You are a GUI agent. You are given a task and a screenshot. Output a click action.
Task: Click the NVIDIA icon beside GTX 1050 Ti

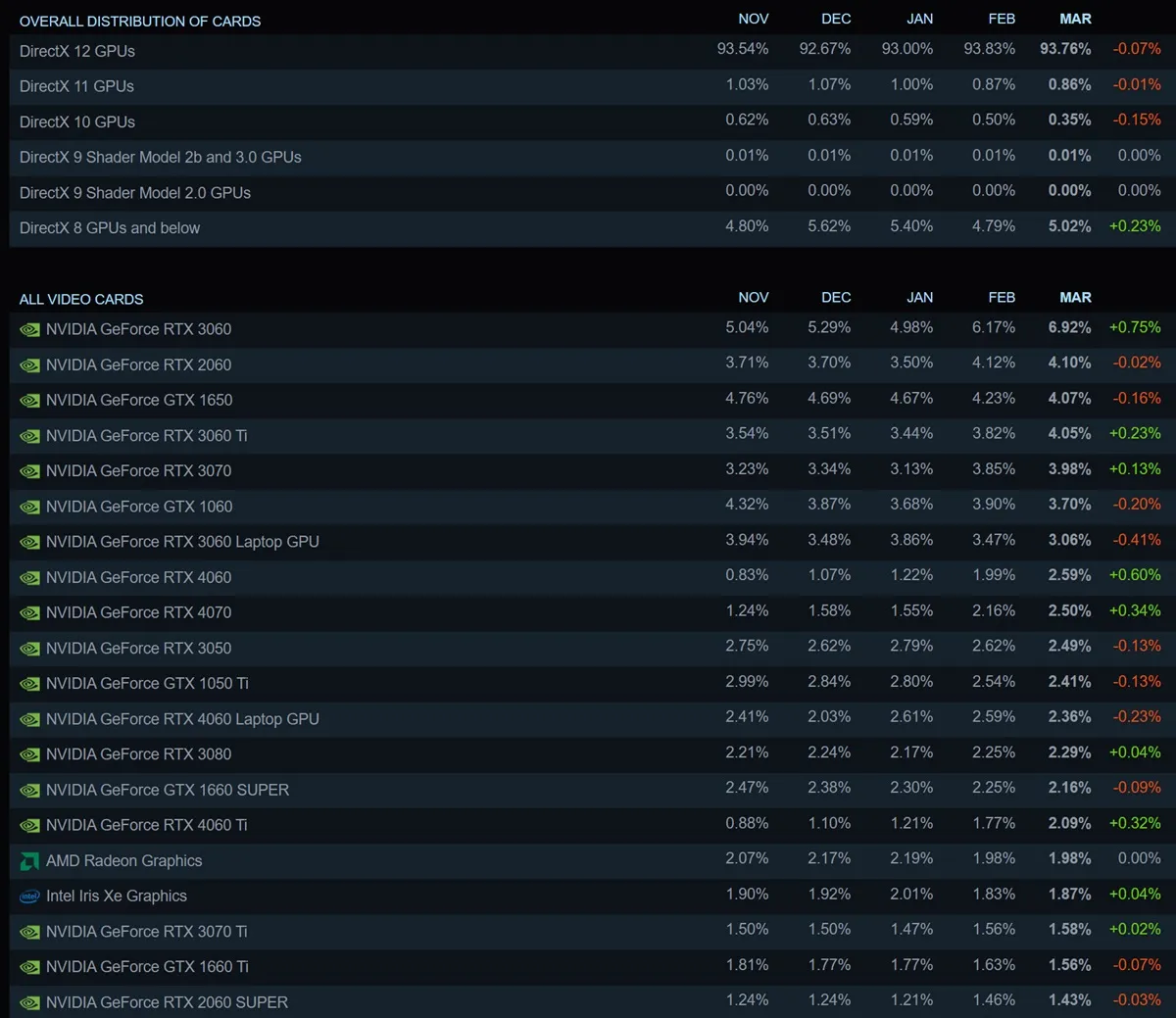point(29,684)
